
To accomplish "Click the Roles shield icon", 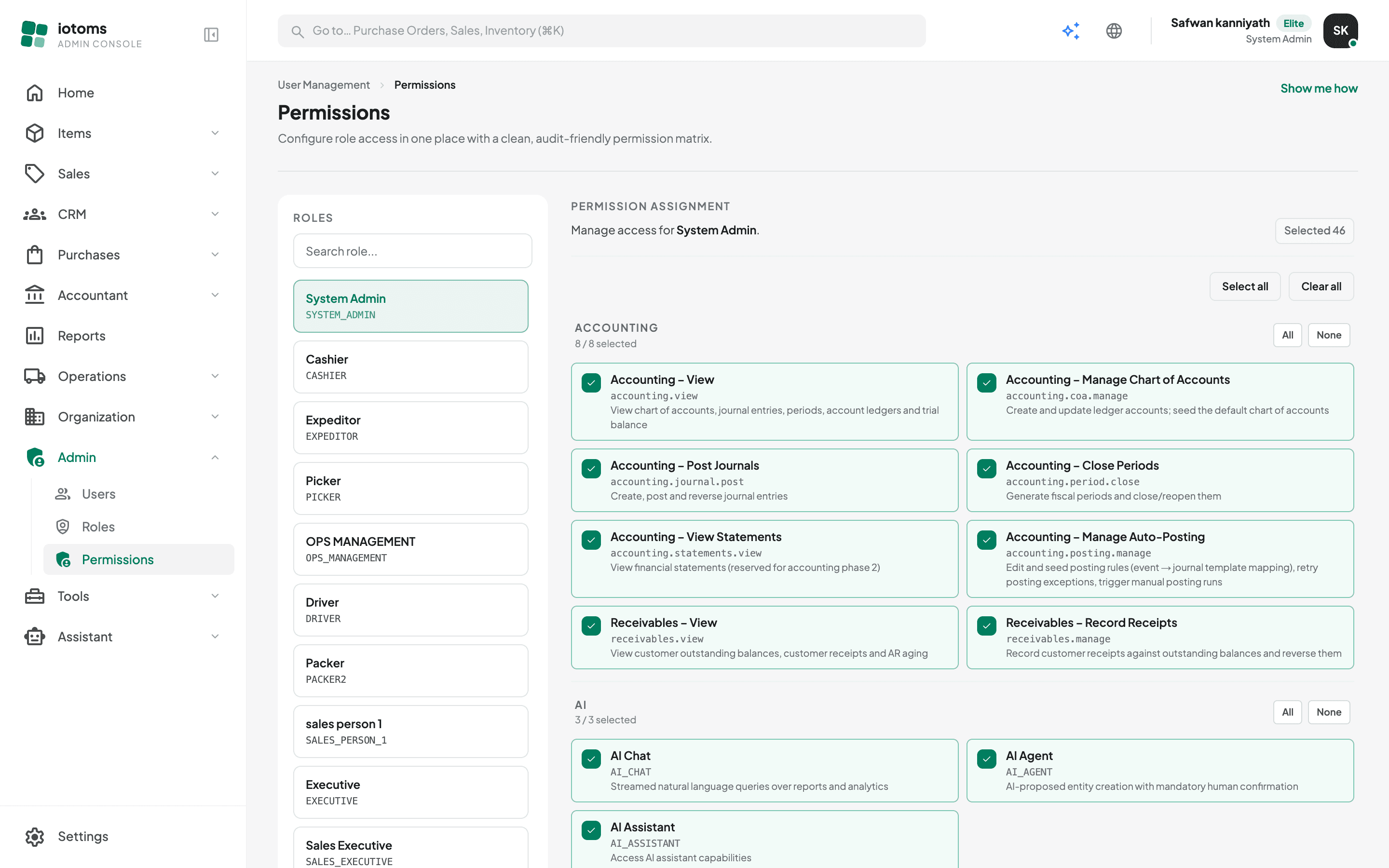I will pos(63,527).
